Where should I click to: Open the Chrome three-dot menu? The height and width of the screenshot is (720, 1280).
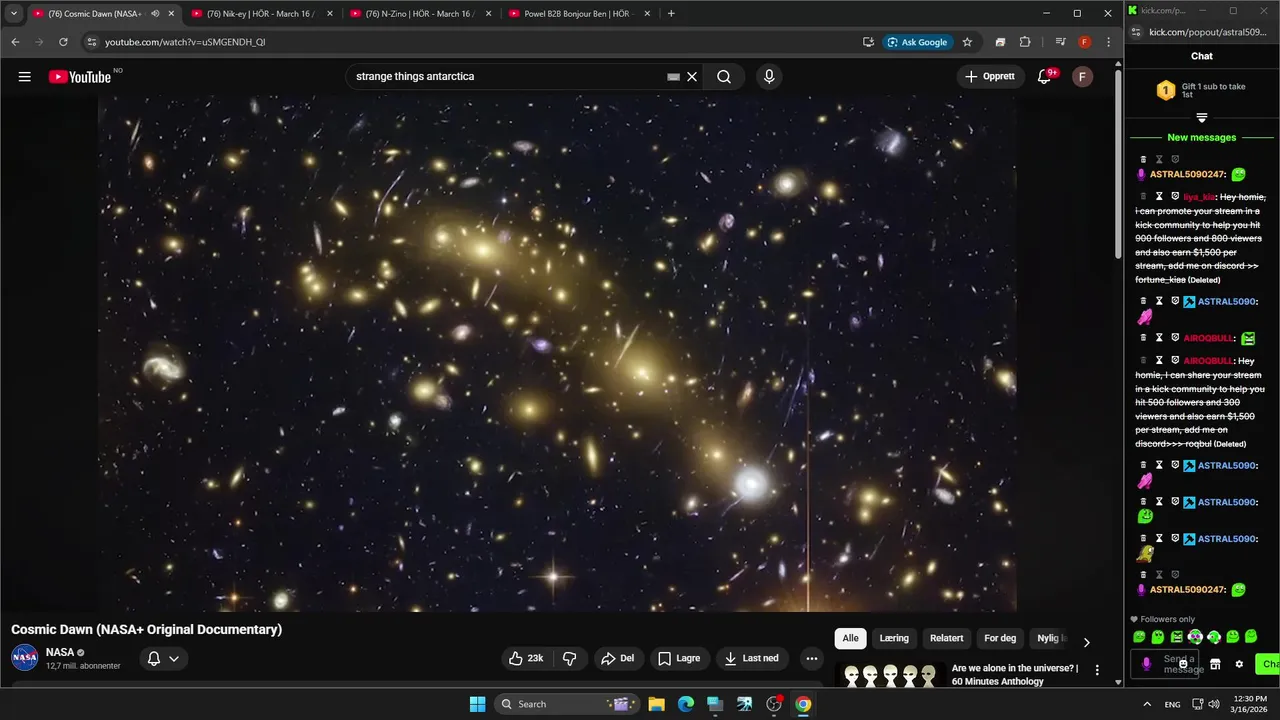pyautogui.click(x=1108, y=42)
